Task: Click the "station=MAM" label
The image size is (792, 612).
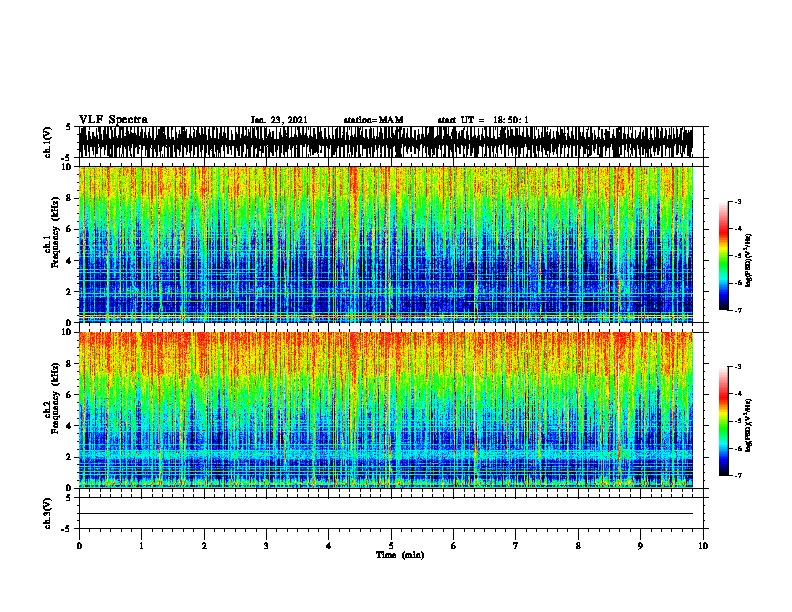Action: 373,120
